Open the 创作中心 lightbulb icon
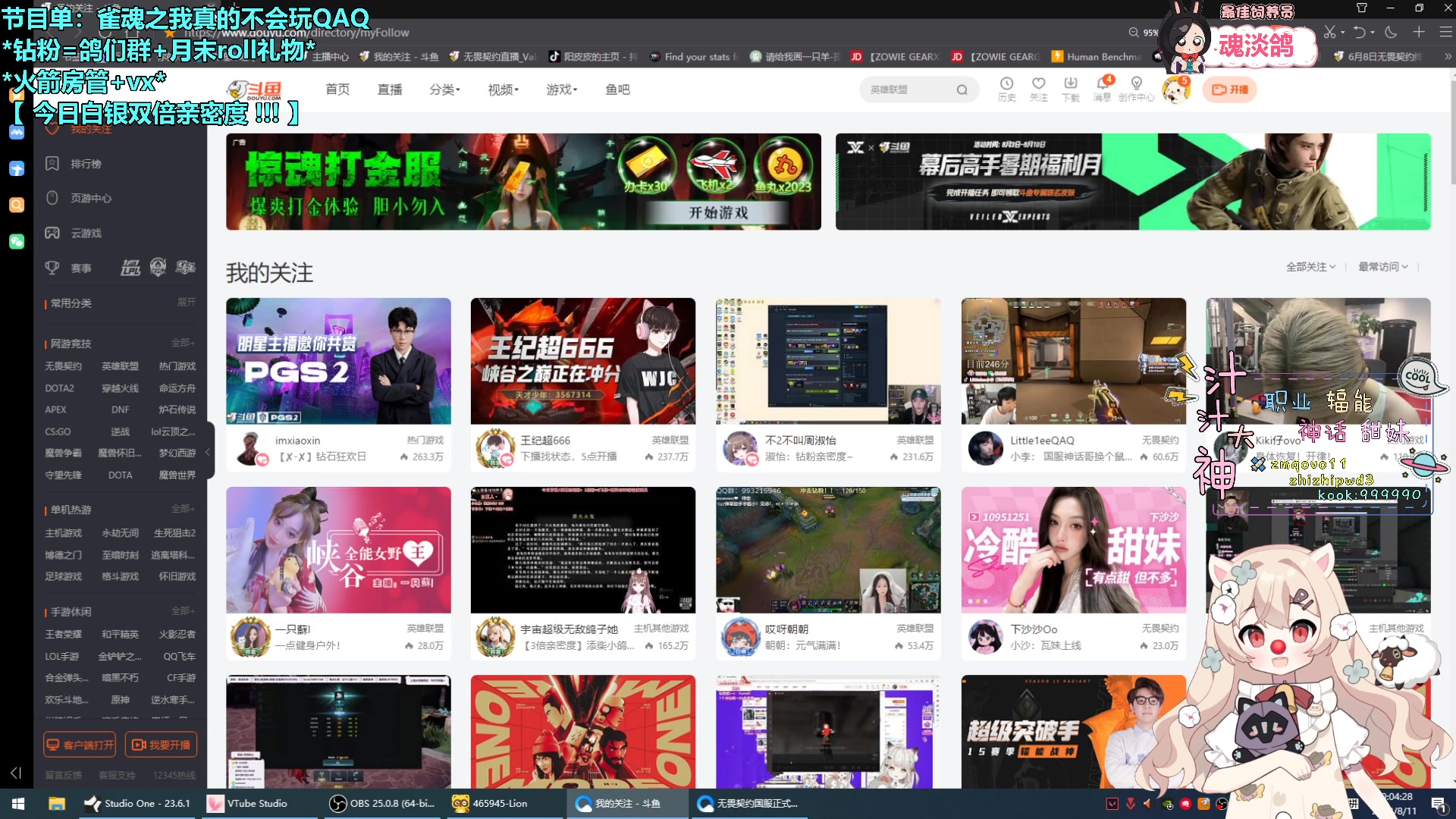Screen dimensions: 1456x819 click(1136, 89)
